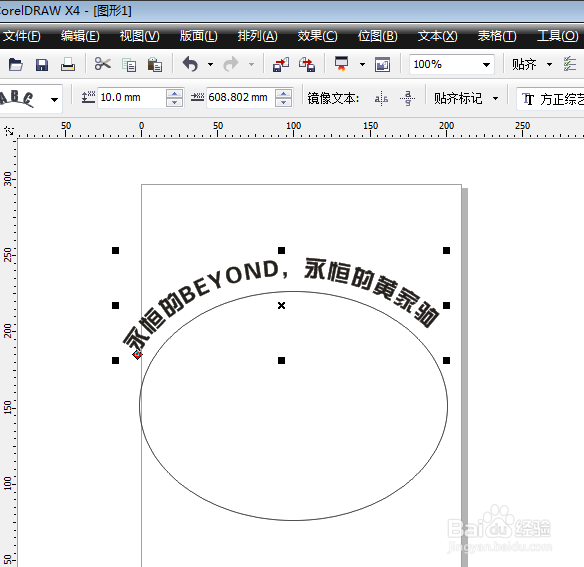Click the ellipse outline on the canvas
Image resolution: width=584 pixels, height=567 pixels.
click(293, 520)
